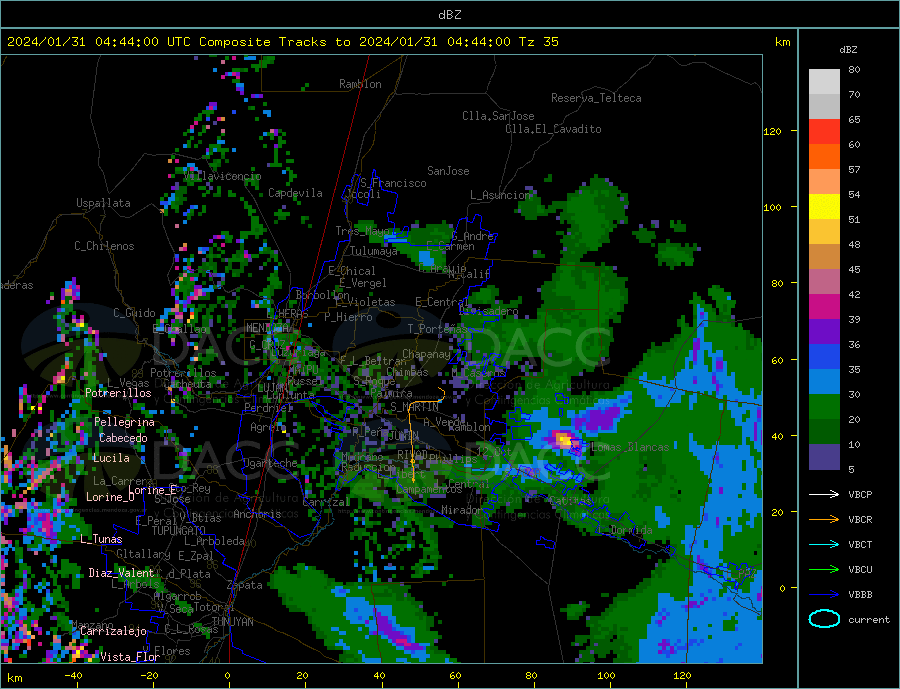Select the purple 36 dBZ color swatch
900x689 pixels.
824,332
